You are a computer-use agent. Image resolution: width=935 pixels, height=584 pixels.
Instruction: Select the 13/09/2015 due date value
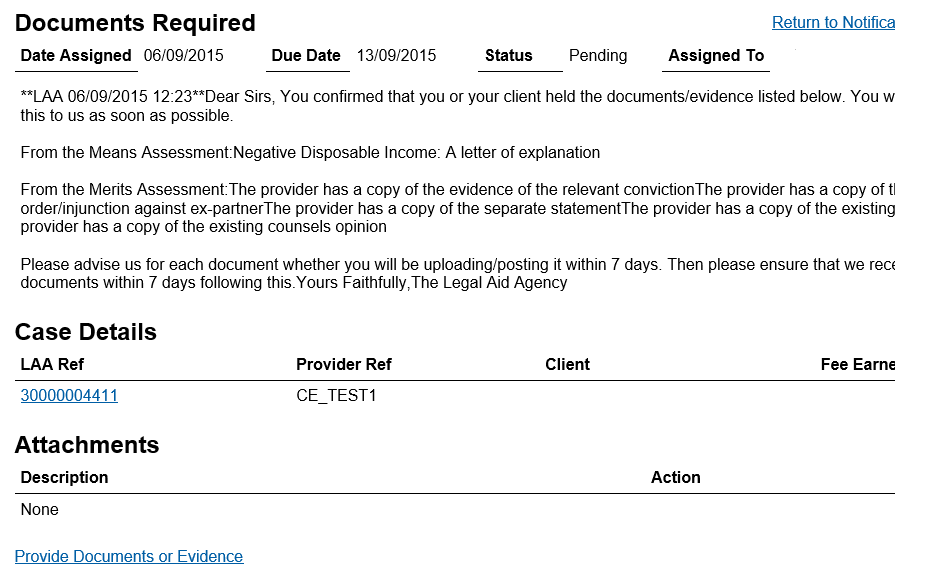tap(397, 56)
